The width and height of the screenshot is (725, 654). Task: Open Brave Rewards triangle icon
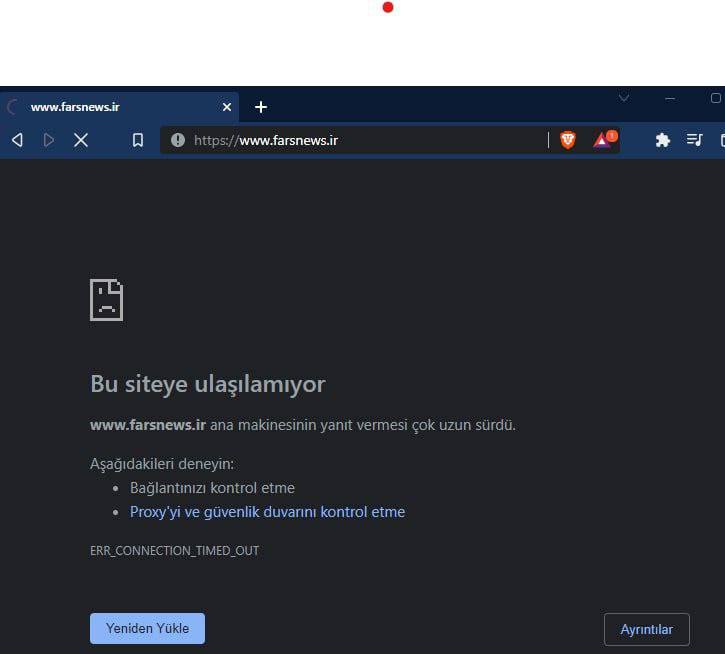pos(605,139)
